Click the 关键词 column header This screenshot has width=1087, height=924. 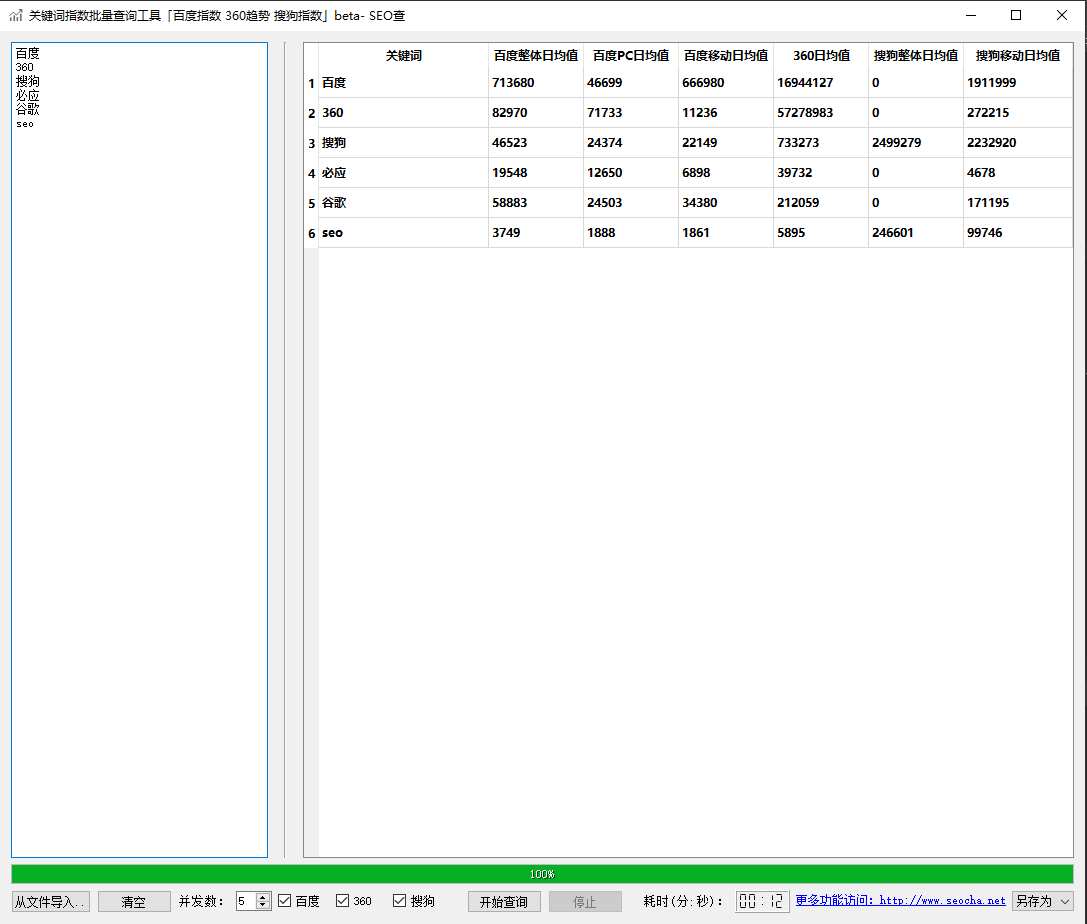pos(403,56)
